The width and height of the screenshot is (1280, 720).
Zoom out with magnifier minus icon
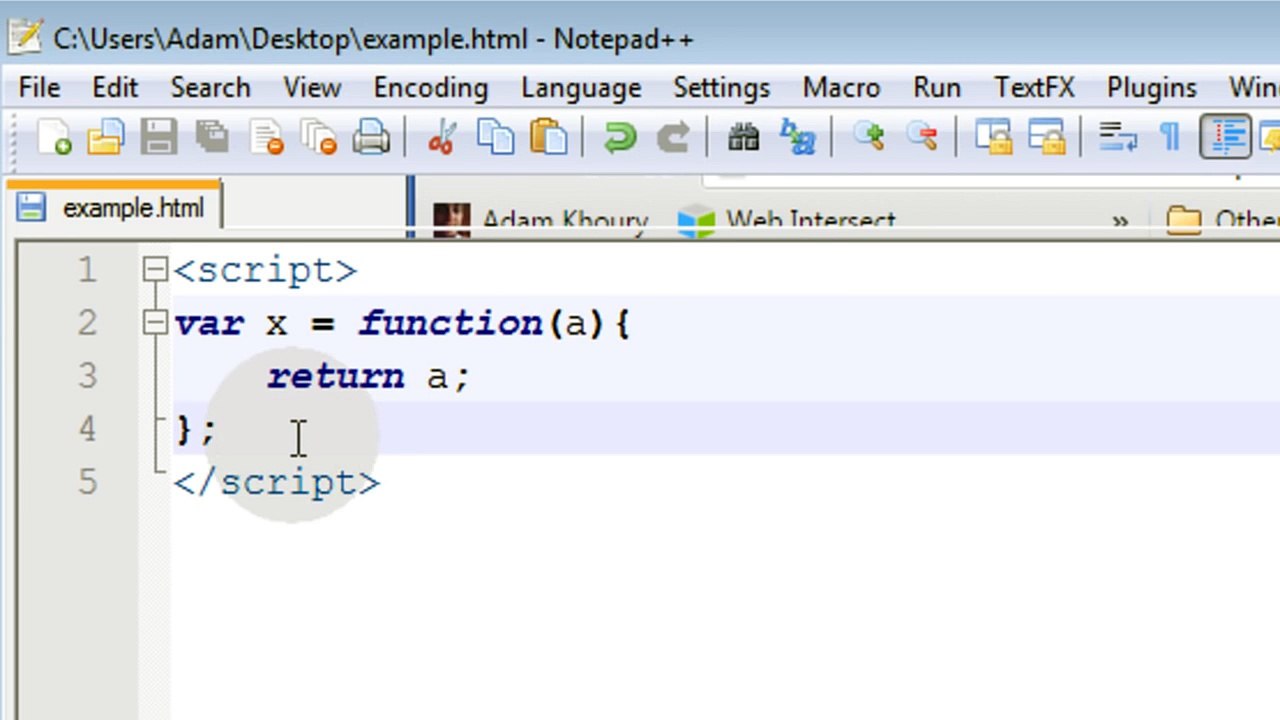click(x=922, y=137)
